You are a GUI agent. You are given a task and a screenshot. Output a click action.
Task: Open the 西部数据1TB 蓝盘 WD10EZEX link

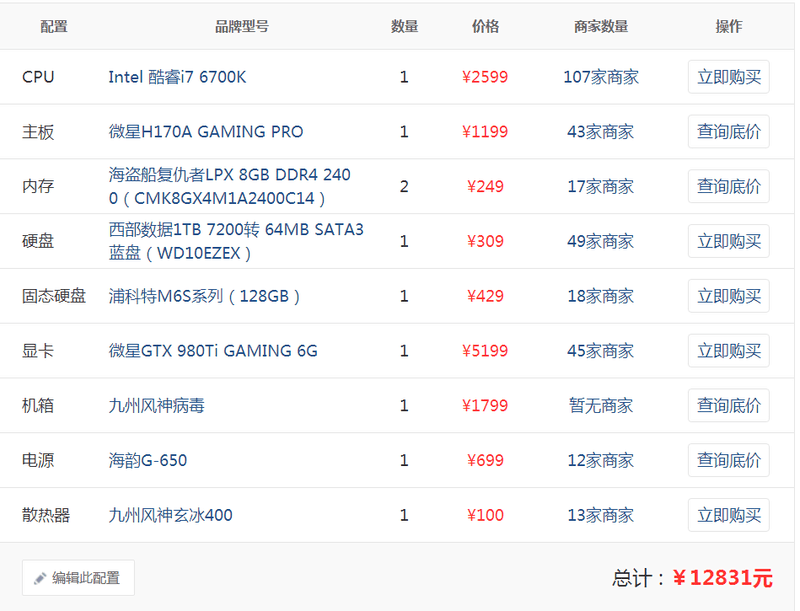click(x=236, y=241)
